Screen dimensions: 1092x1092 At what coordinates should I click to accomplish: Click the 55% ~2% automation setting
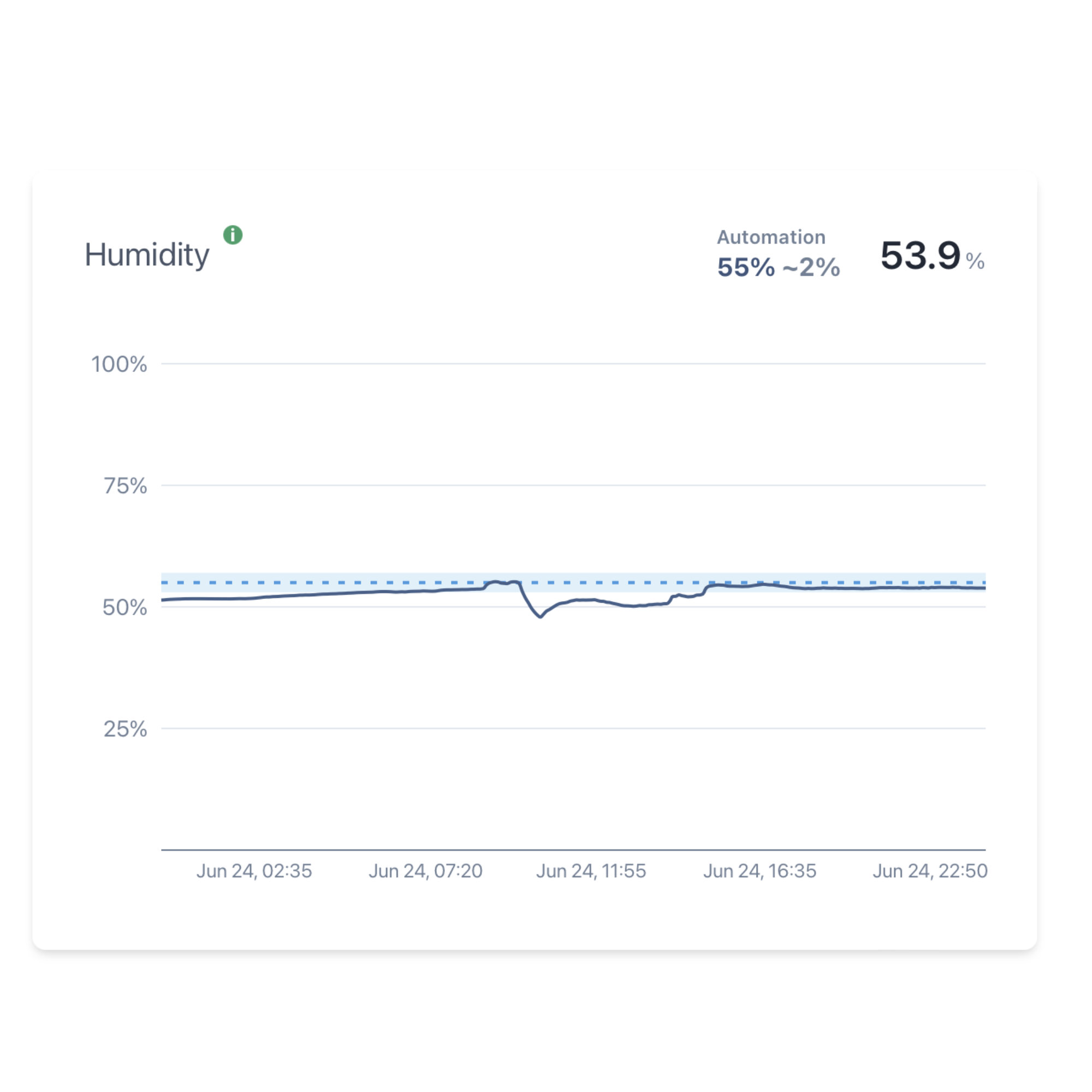coord(778,268)
